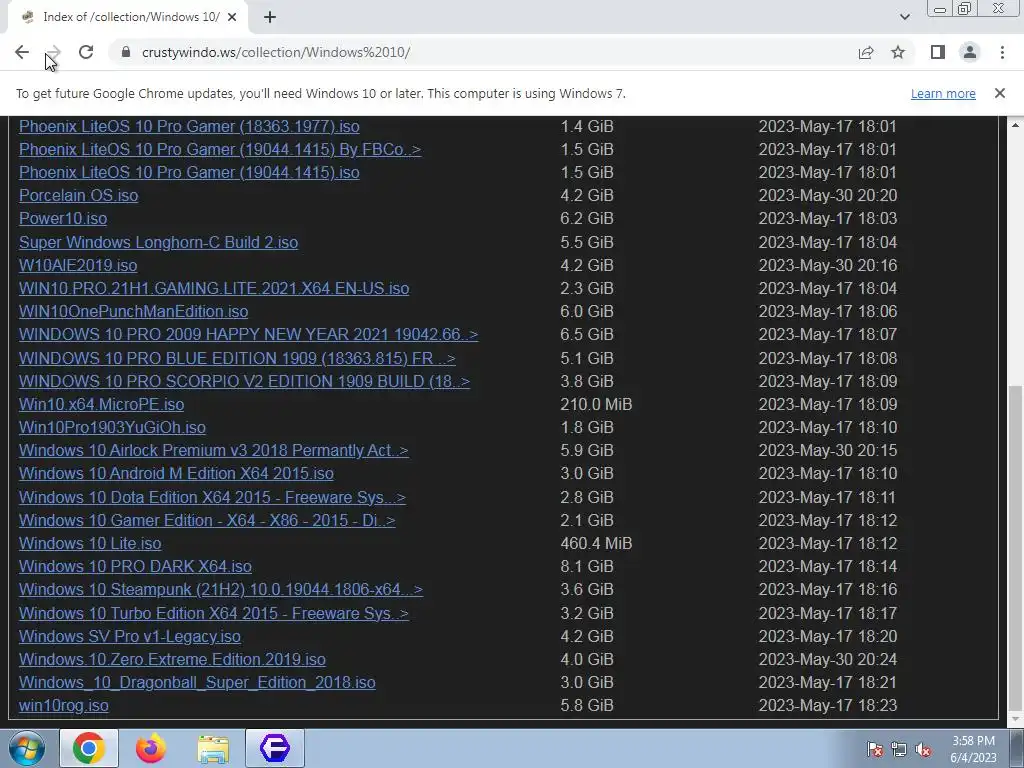Screen dimensions: 1024x768
Task: Open the Windows Start orb
Action: point(27,748)
